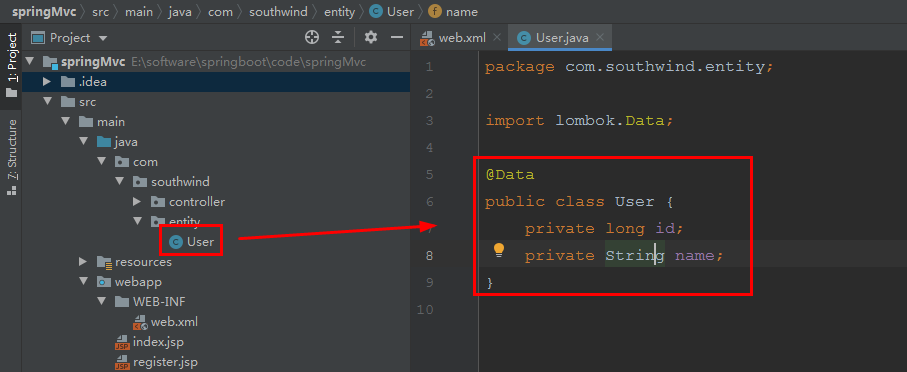The height and width of the screenshot is (372, 907).
Task: Click src in the breadcrumb bar
Action: click(100, 12)
